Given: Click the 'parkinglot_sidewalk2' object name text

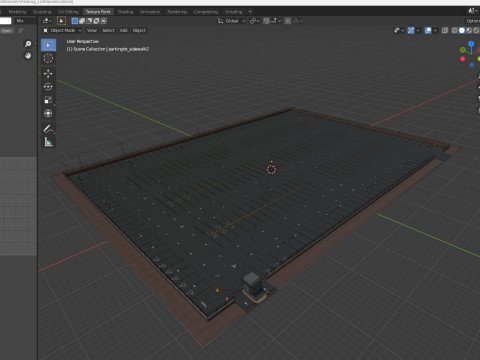Looking at the screenshot, I should pyautogui.click(x=129, y=49).
